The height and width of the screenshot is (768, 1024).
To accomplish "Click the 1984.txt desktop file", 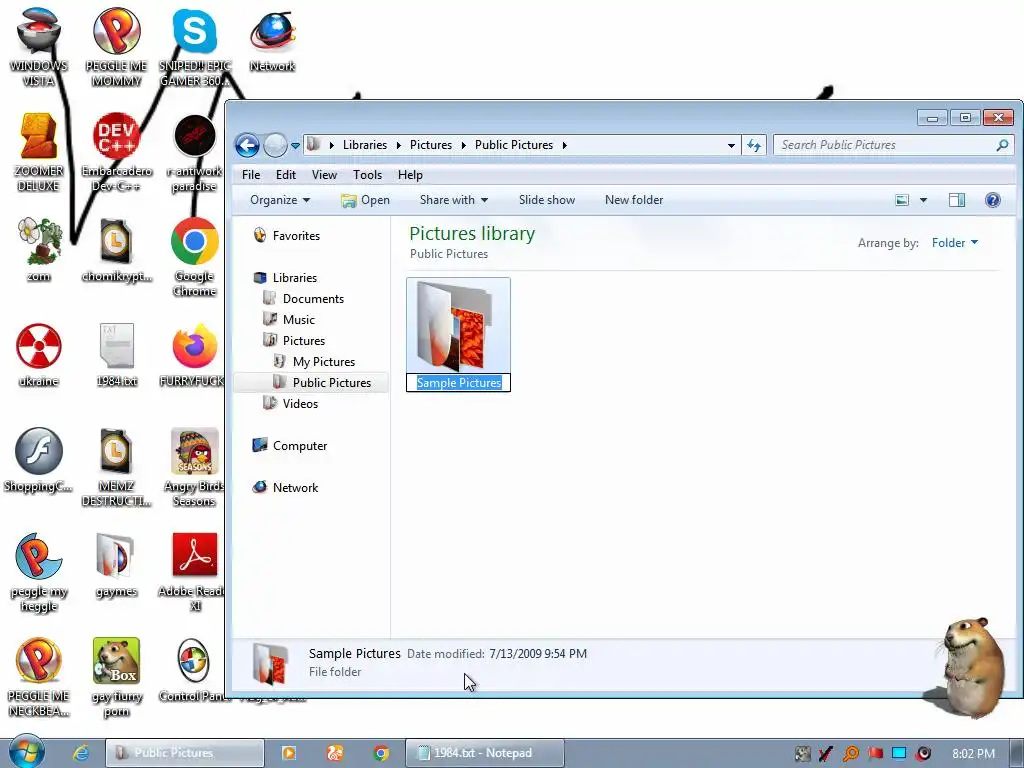I will [x=116, y=355].
